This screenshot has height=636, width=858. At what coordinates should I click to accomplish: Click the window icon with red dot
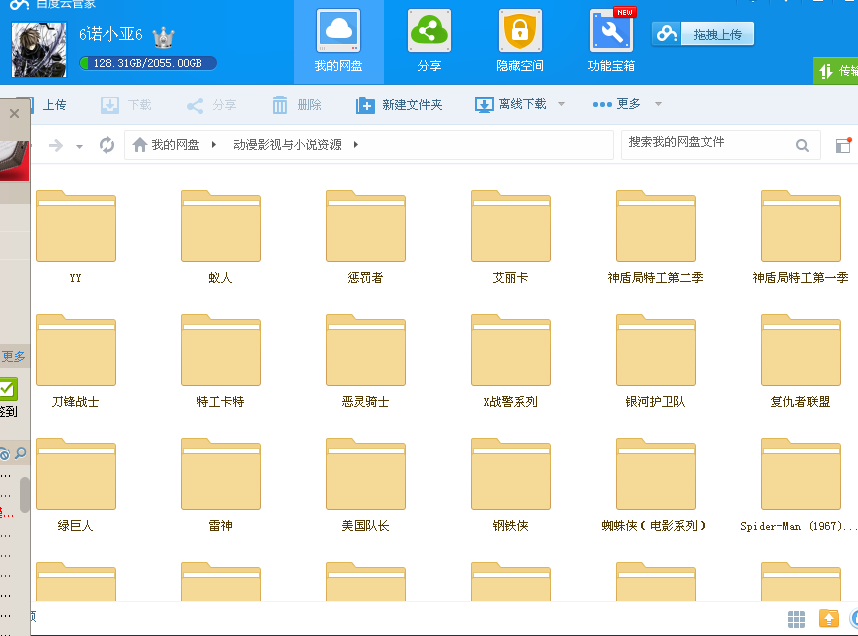click(x=843, y=145)
